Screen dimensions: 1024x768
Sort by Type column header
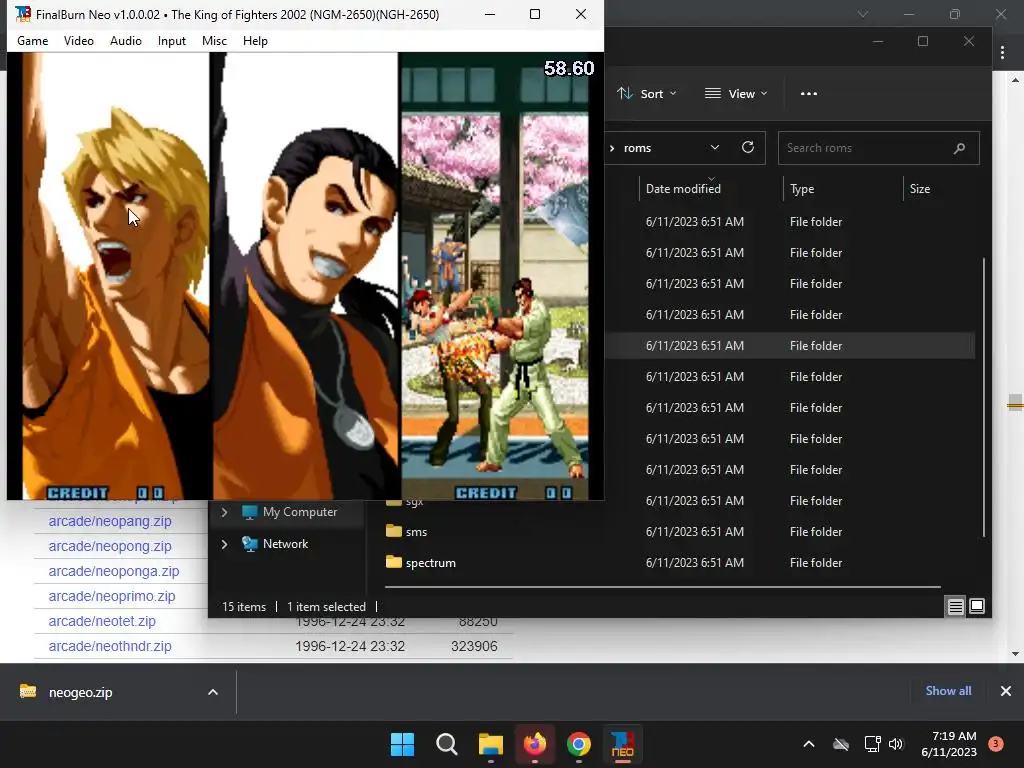[x=802, y=189]
